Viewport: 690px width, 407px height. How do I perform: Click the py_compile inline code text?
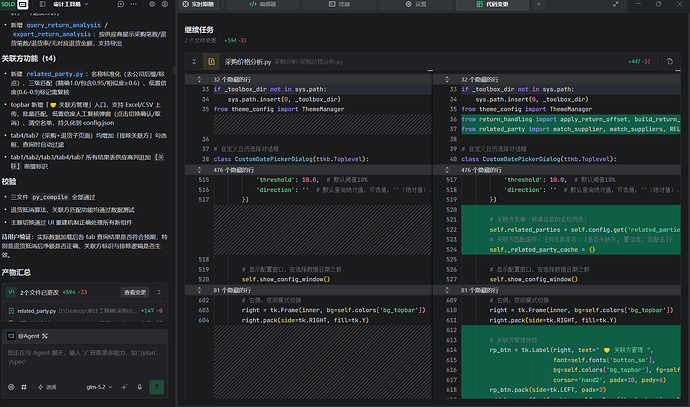pyautogui.click(x=50, y=197)
